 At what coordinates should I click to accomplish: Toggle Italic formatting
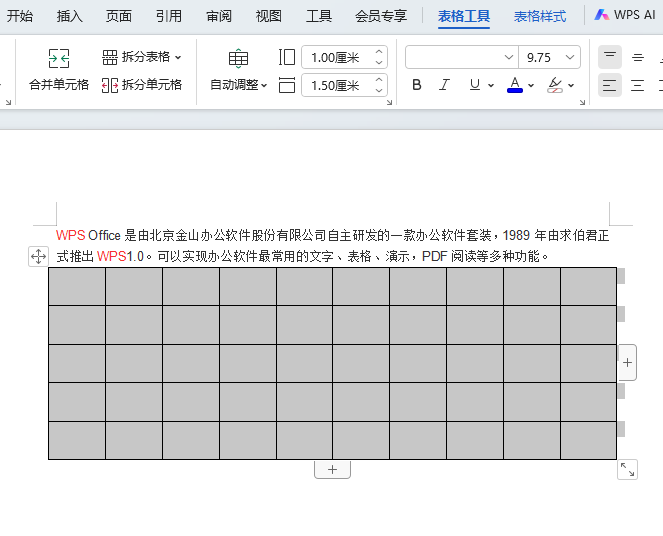[444, 85]
